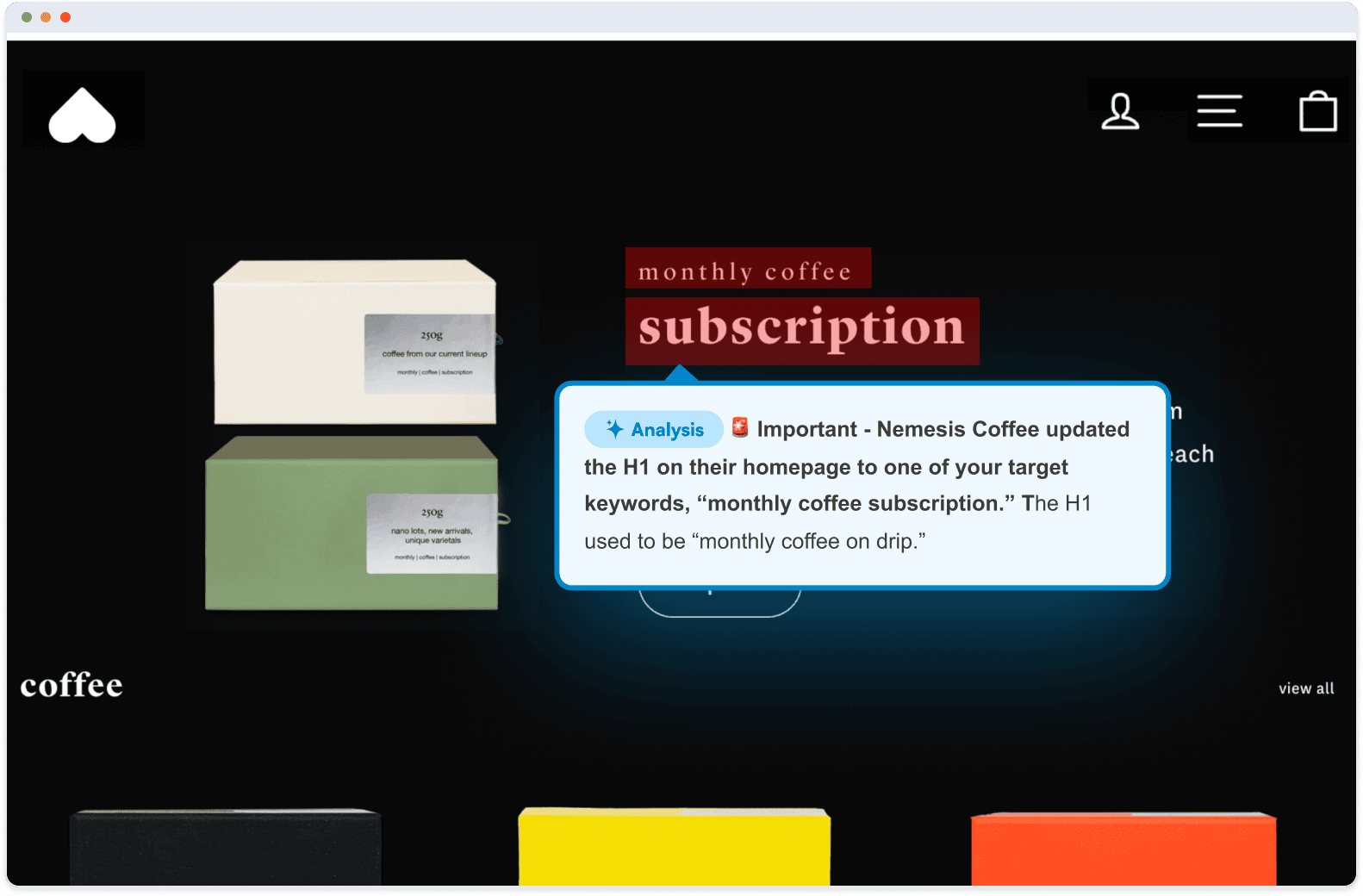The width and height of the screenshot is (1363, 896).
Task: Click "Important - Nemesis Coffee updated" text
Action: point(943,429)
